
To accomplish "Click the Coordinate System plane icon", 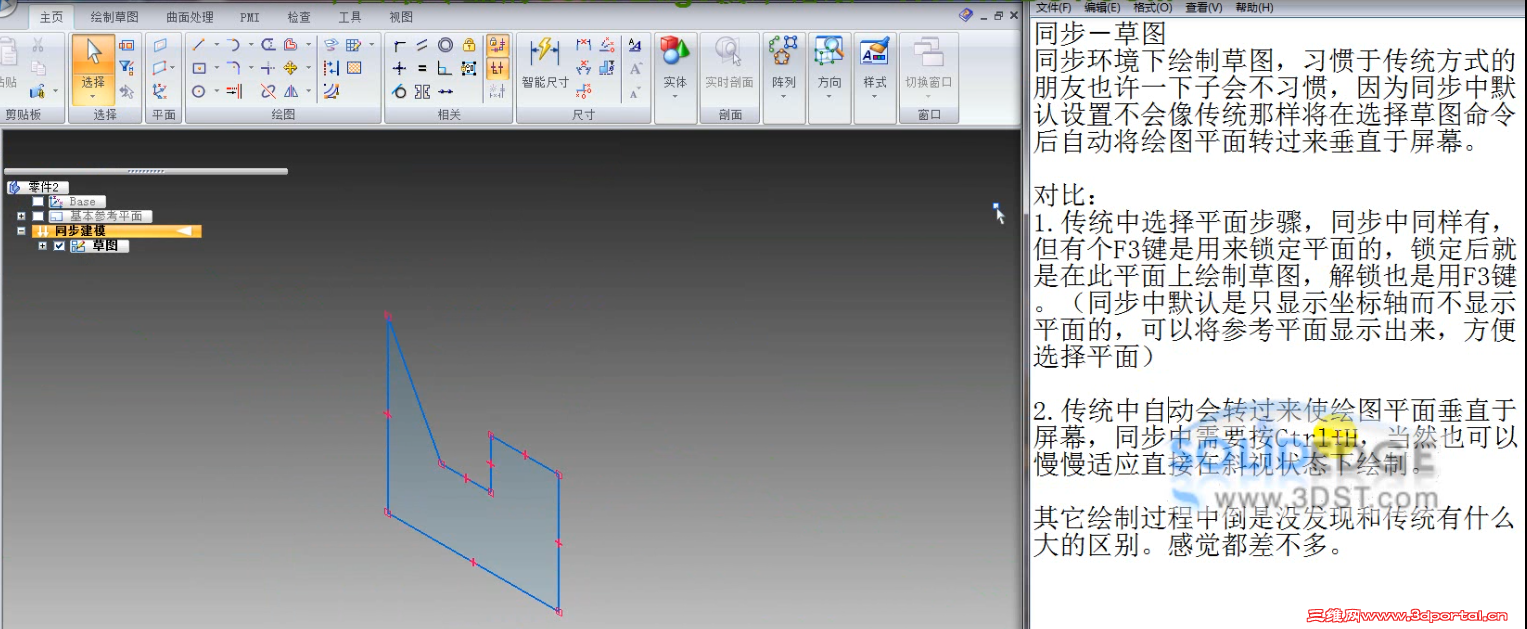I will 160,92.
